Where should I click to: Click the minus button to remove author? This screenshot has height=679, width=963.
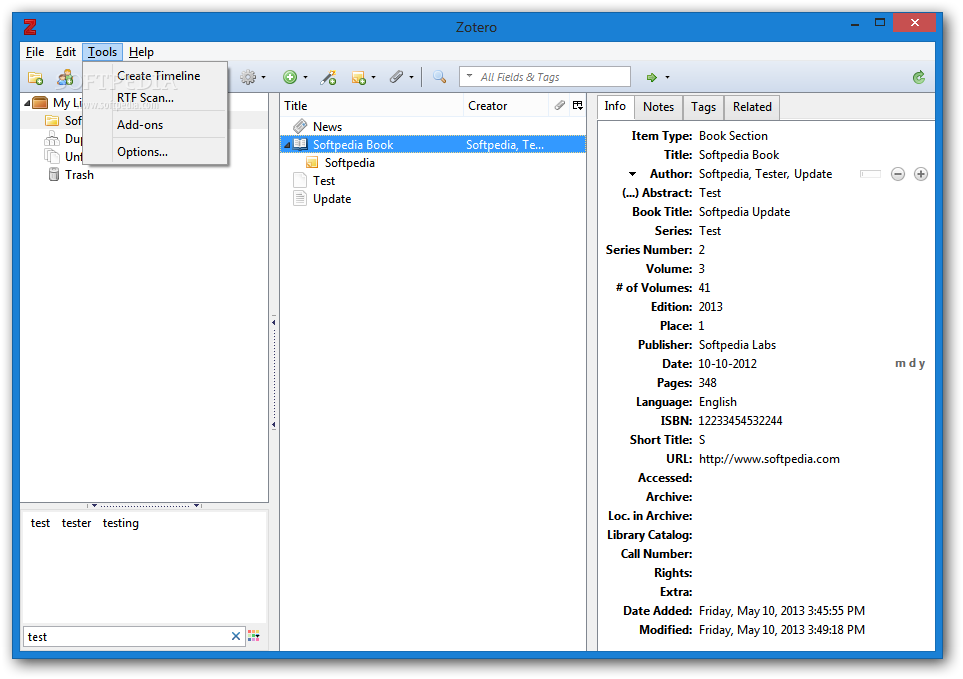point(898,174)
